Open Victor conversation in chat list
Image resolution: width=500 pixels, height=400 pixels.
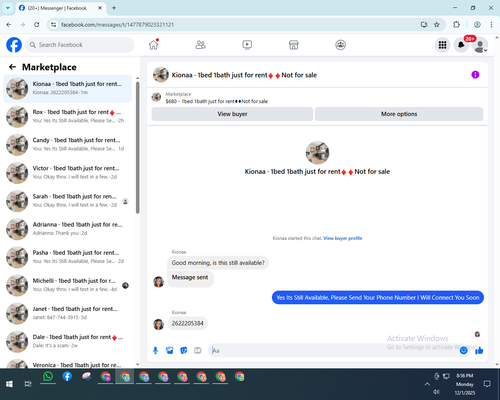pyautogui.click(x=67, y=173)
